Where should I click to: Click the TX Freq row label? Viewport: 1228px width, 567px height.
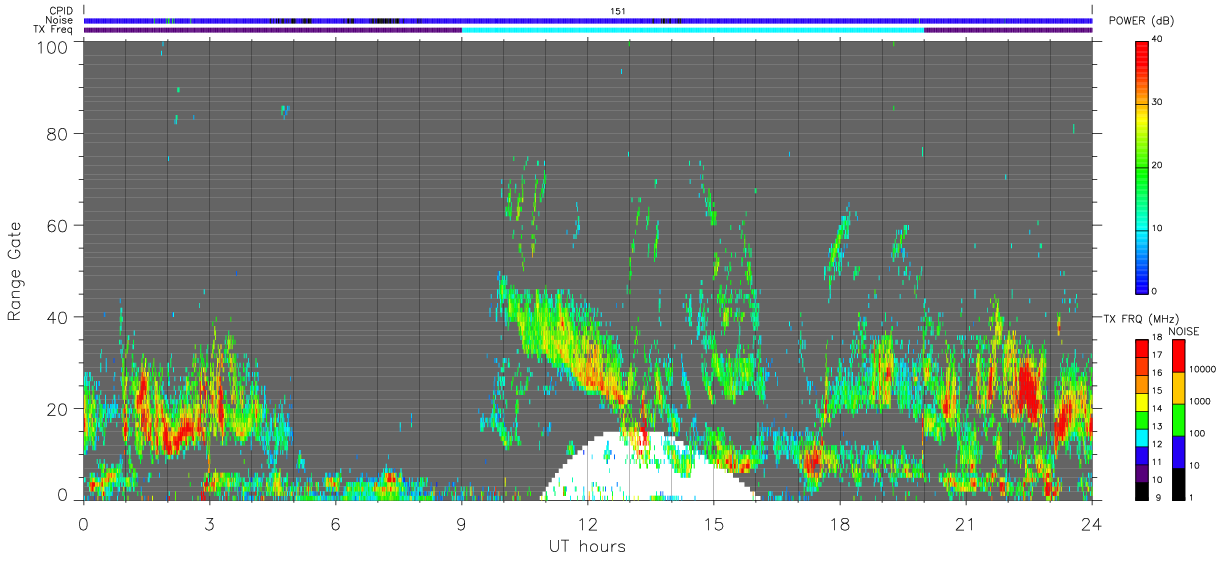pyautogui.click(x=53, y=29)
